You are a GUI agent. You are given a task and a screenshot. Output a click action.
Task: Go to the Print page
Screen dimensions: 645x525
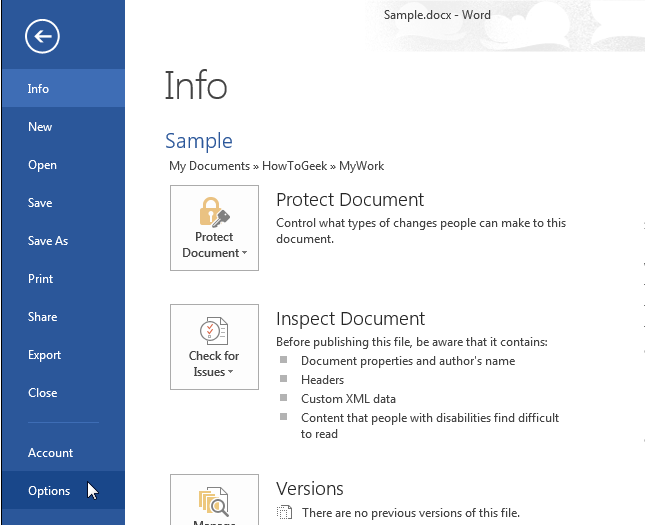point(41,279)
